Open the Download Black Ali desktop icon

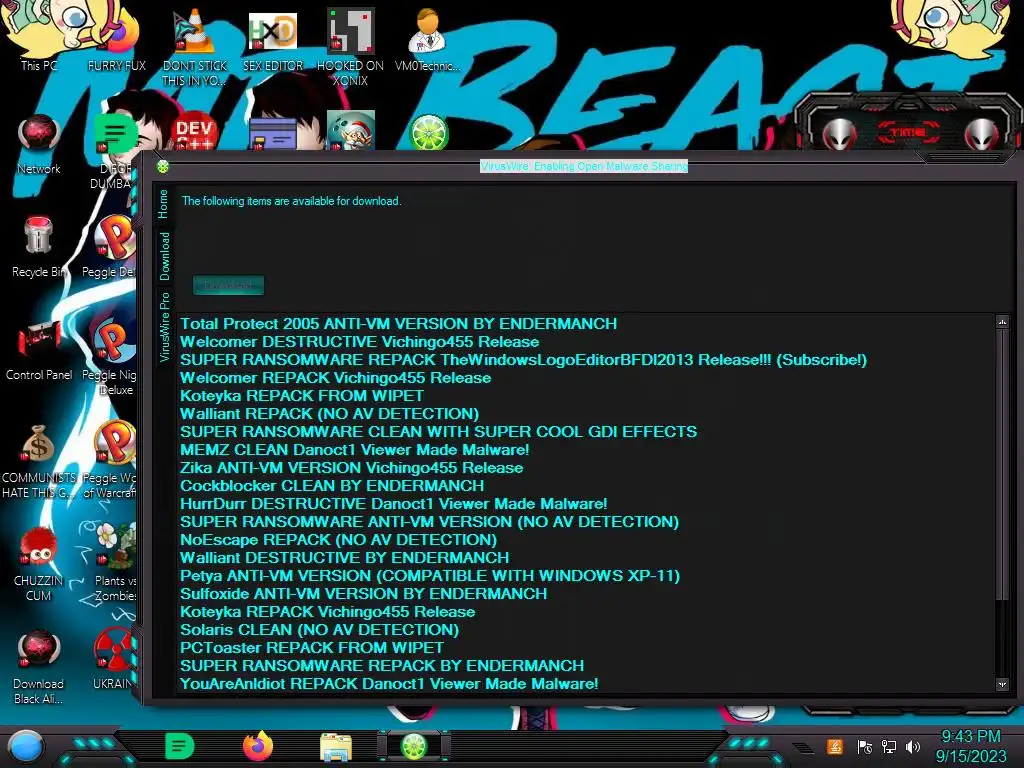tap(39, 667)
